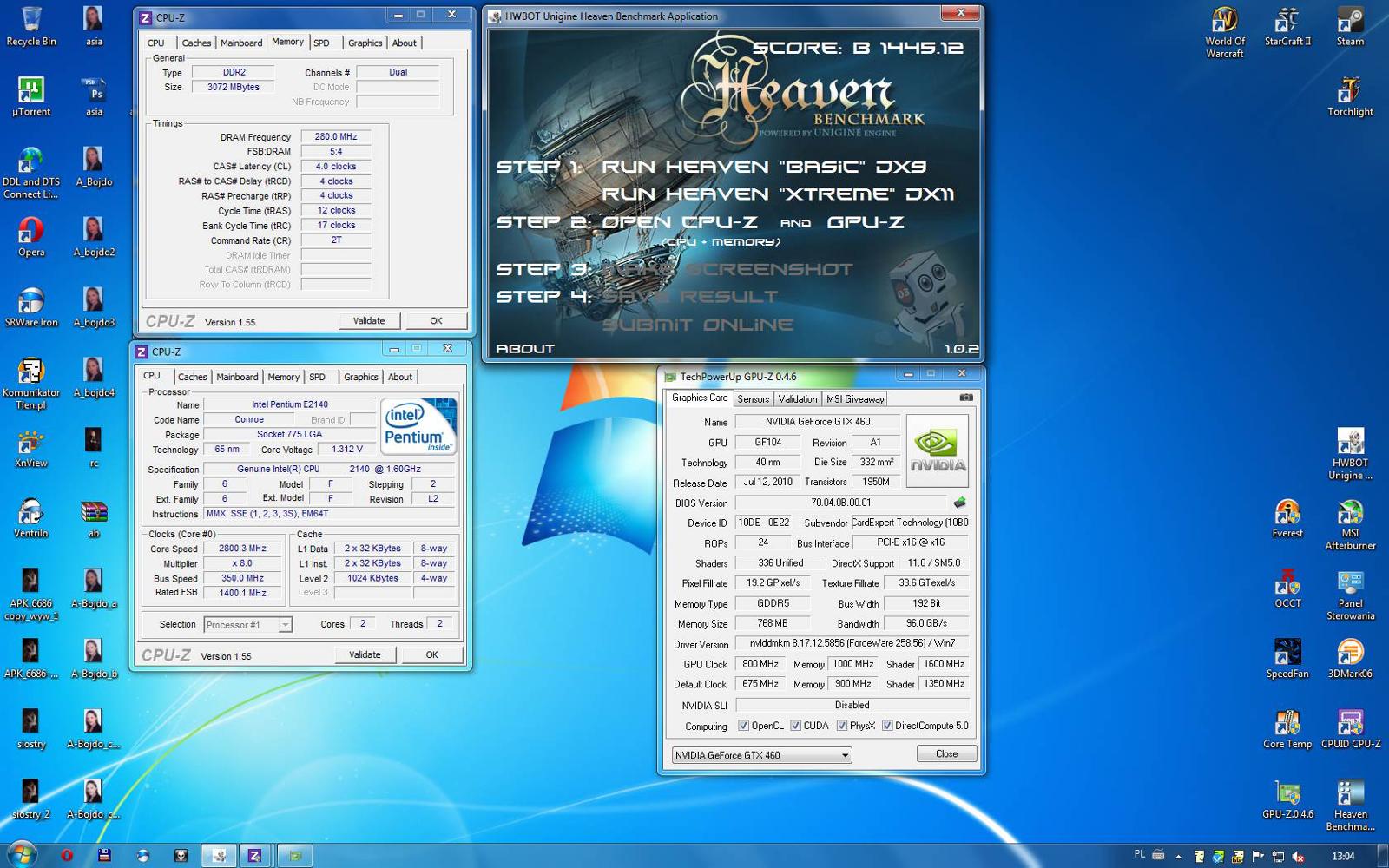The height and width of the screenshot is (868, 1389).
Task: Show hidden tray icons arrow
Action: [1178, 856]
